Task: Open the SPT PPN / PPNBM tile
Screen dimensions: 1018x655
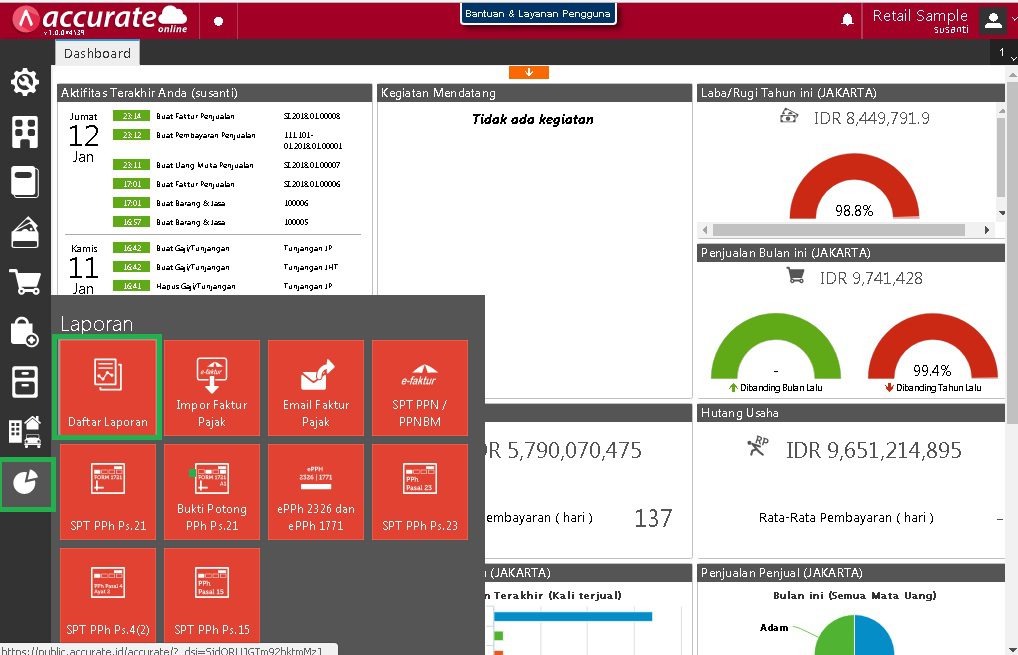Action: [x=419, y=388]
